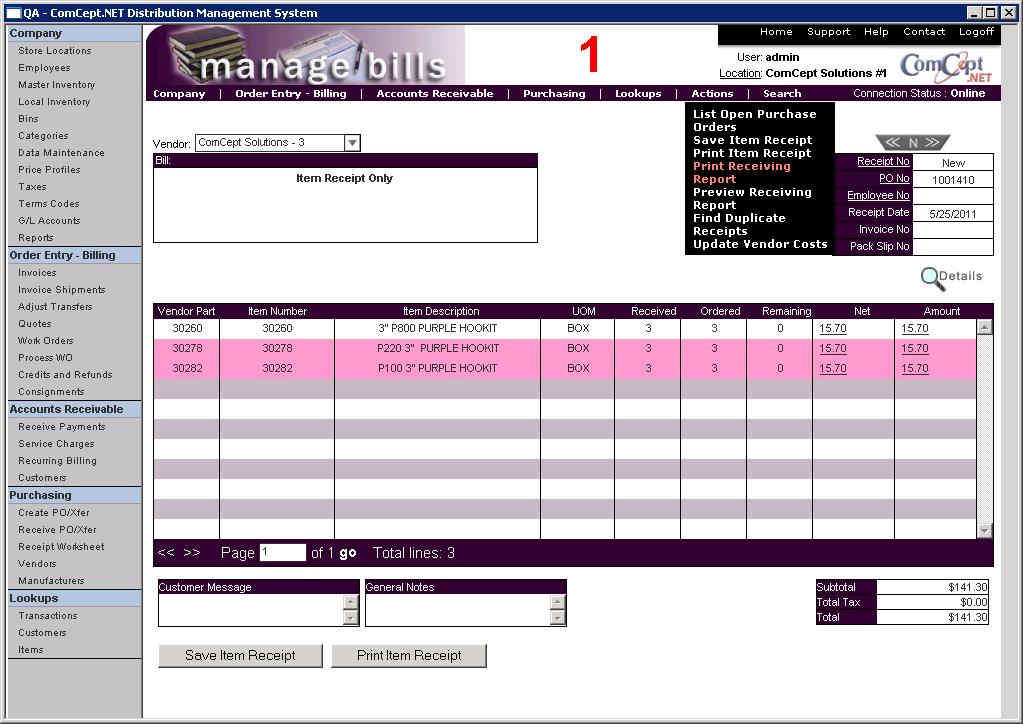This screenshot has width=1023, height=724.
Task: Choose Update Vendor Costs menu entry
Action: (760, 244)
